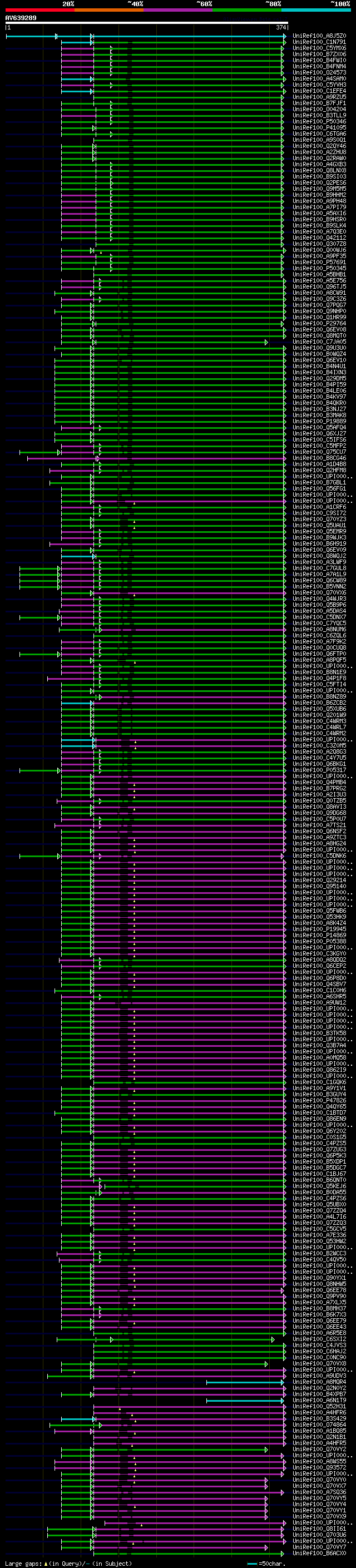Select hit label UniRef100_B6H919
The height and width of the screenshot is (1568, 356).
pos(319,543)
